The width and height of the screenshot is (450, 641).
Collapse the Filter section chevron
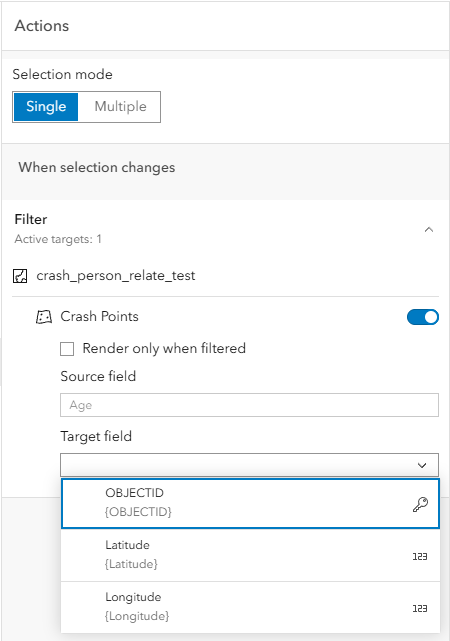(x=428, y=230)
